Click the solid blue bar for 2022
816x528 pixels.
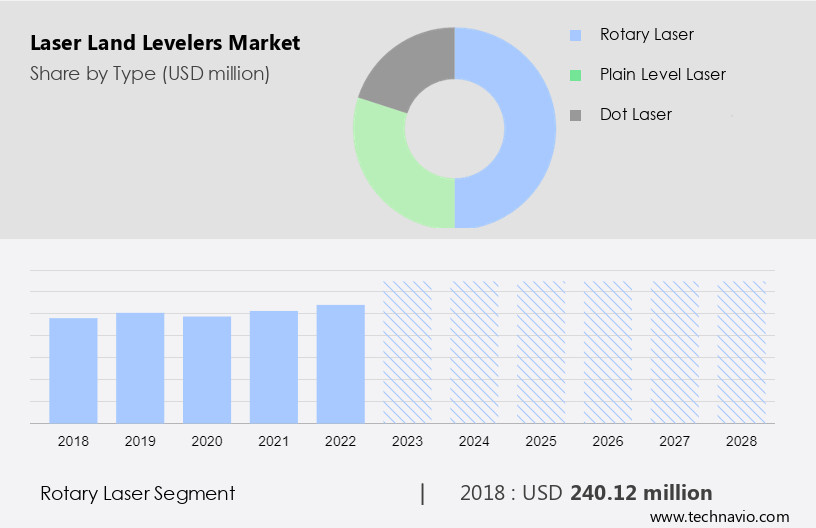pos(341,364)
